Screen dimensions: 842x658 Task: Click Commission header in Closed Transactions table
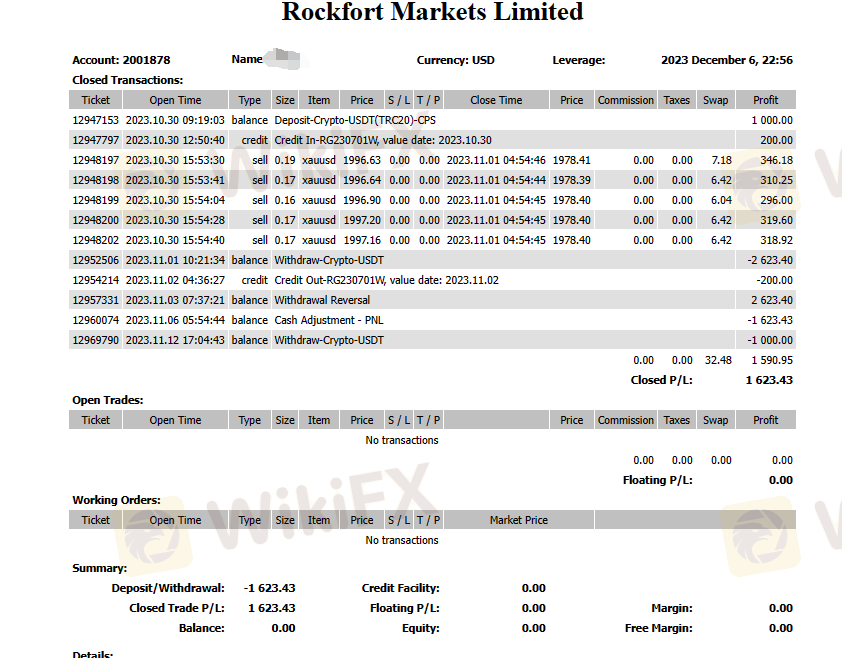(x=626, y=100)
